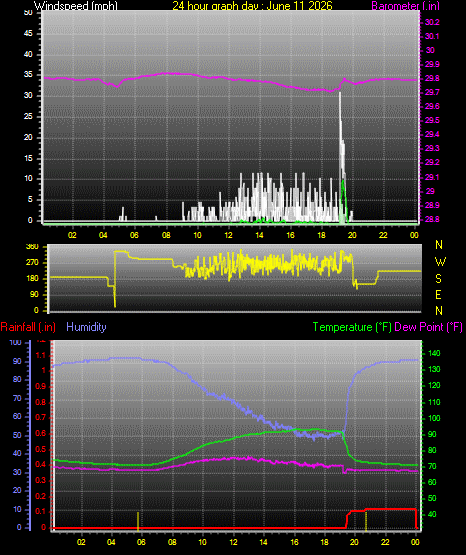Click rainfall axis value 0.7
The width and height of the screenshot is (466, 555).
[x=41, y=418]
